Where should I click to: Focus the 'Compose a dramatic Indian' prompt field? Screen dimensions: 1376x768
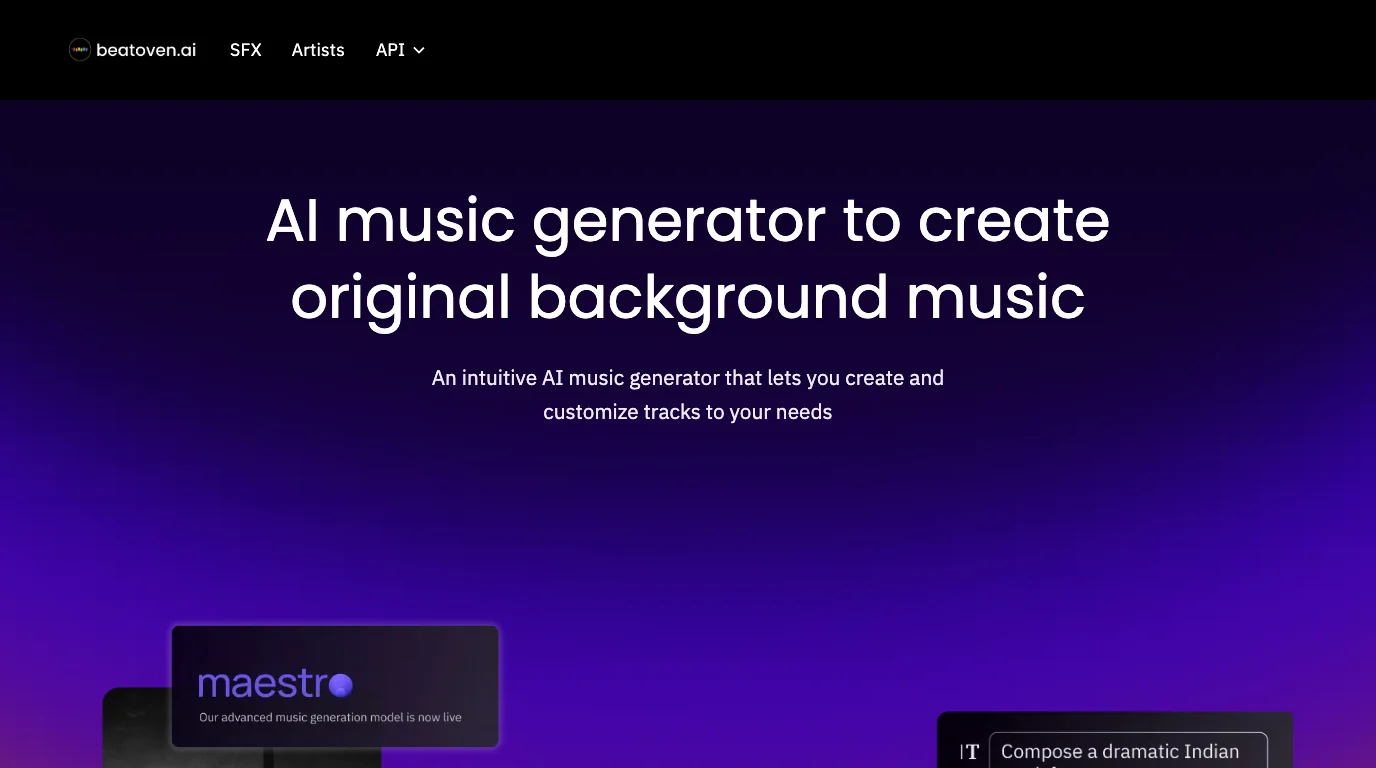[x=1128, y=751]
